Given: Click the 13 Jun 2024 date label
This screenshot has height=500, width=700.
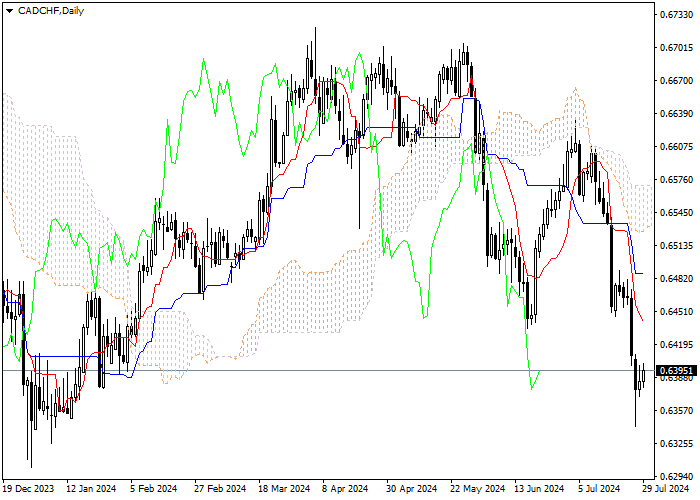Looking at the screenshot, I should 539,489.
